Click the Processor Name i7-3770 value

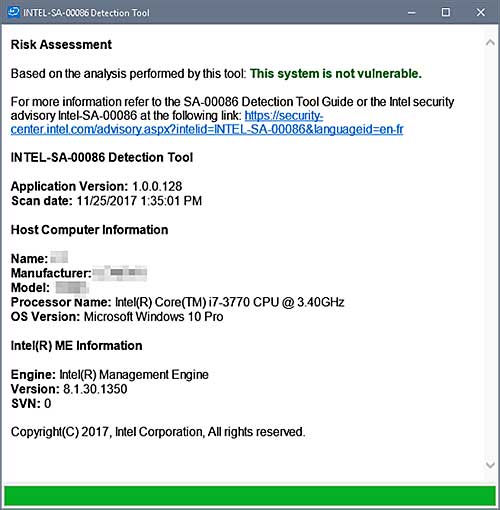(x=229, y=302)
